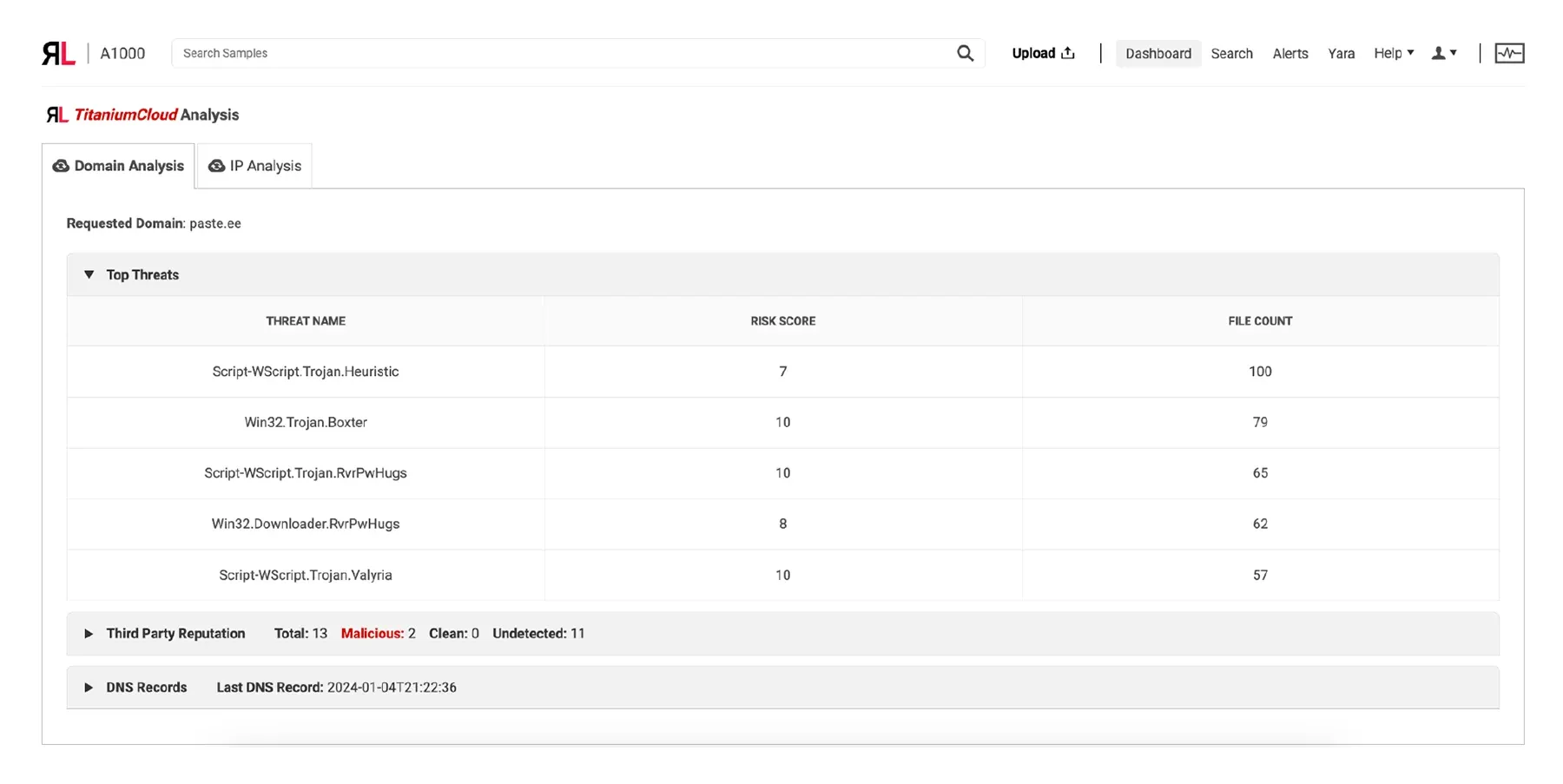Image resolution: width=1563 pixels, height=784 pixels.
Task: Click the cloud icon on Domain Analysis tab
Action: click(x=60, y=166)
